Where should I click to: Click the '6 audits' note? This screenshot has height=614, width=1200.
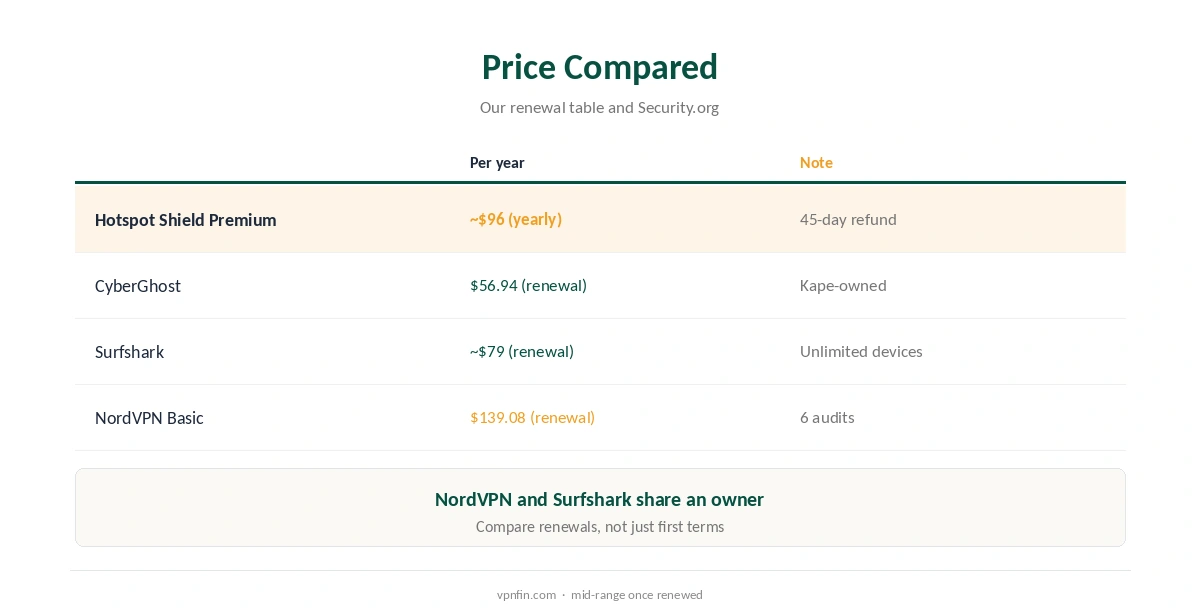coord(827,417)
